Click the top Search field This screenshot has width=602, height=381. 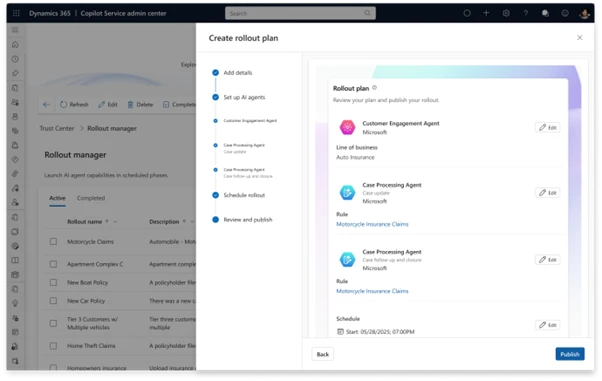(300, 13)
